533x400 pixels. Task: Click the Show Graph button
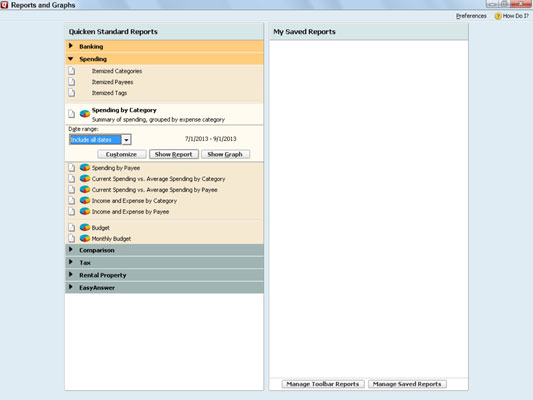click(225, 154)
